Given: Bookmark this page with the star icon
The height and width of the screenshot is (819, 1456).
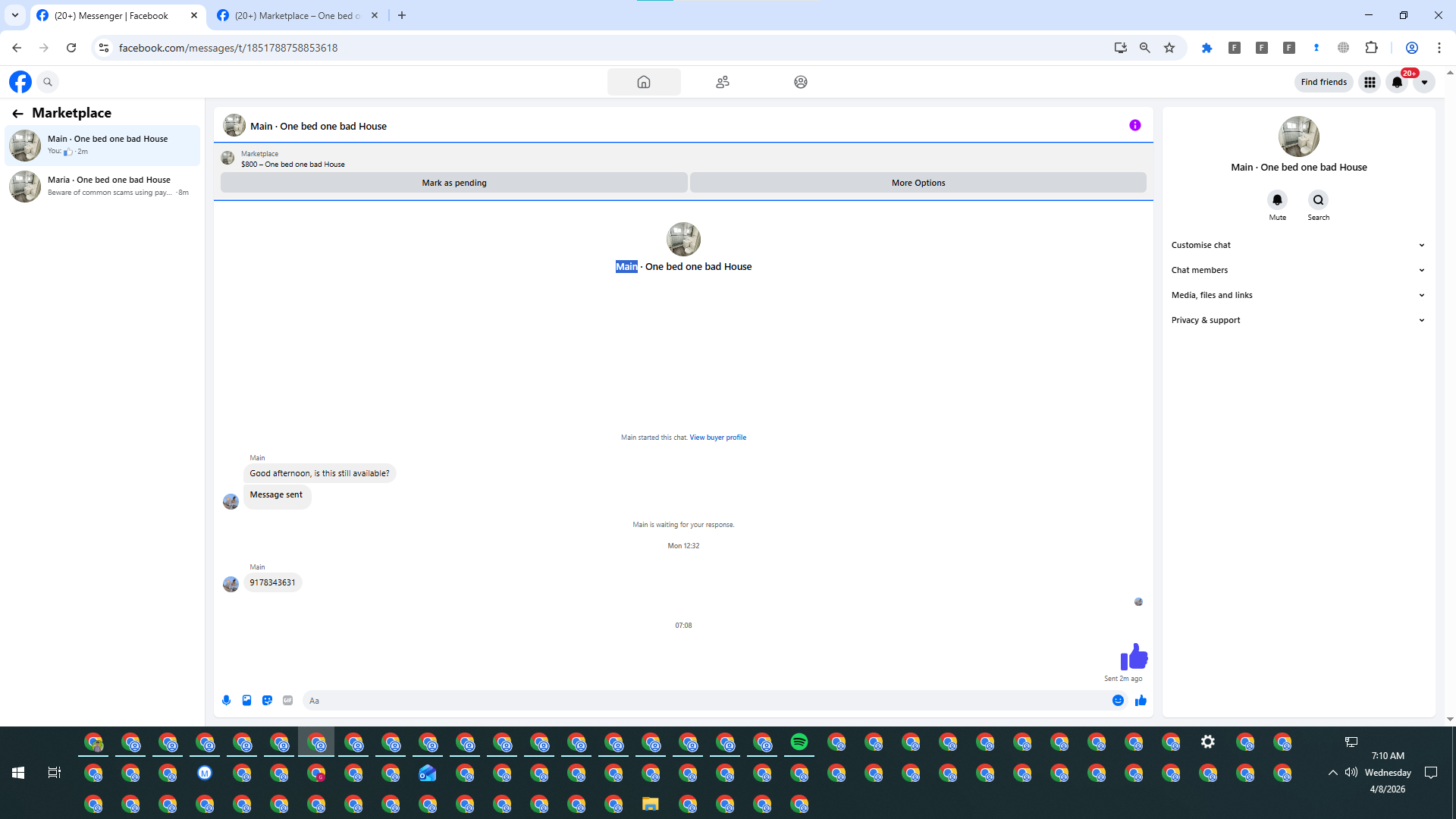Looking at the screenshot, I should [1169, 48].
